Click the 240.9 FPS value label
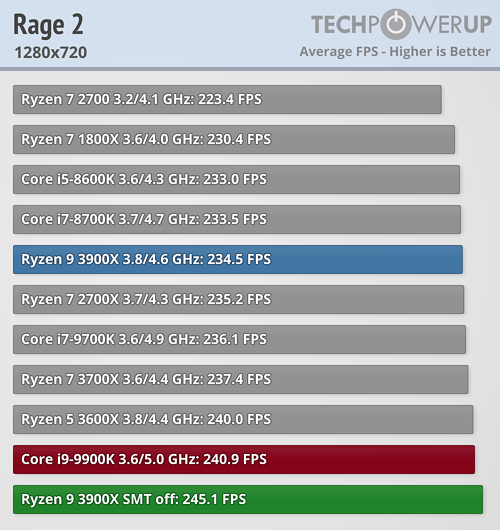500x530 pixels. click(235, 459)
